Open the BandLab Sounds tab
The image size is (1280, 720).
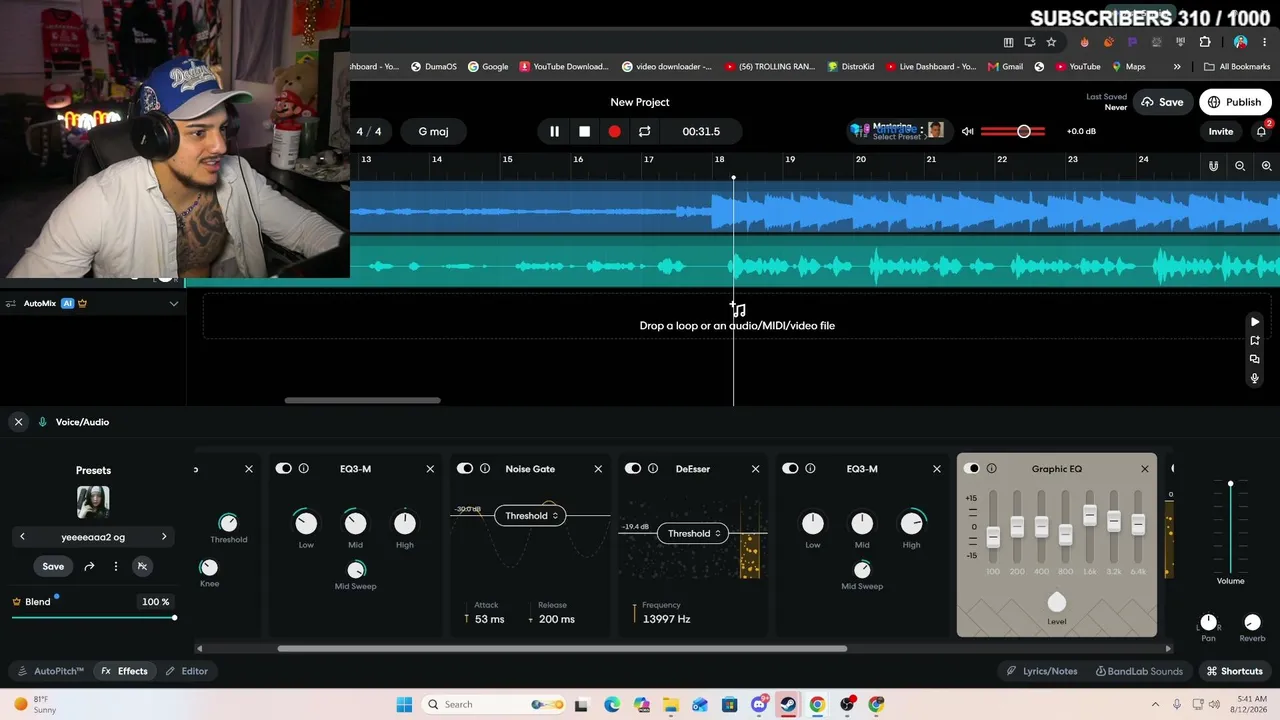tap(1139, 671)
